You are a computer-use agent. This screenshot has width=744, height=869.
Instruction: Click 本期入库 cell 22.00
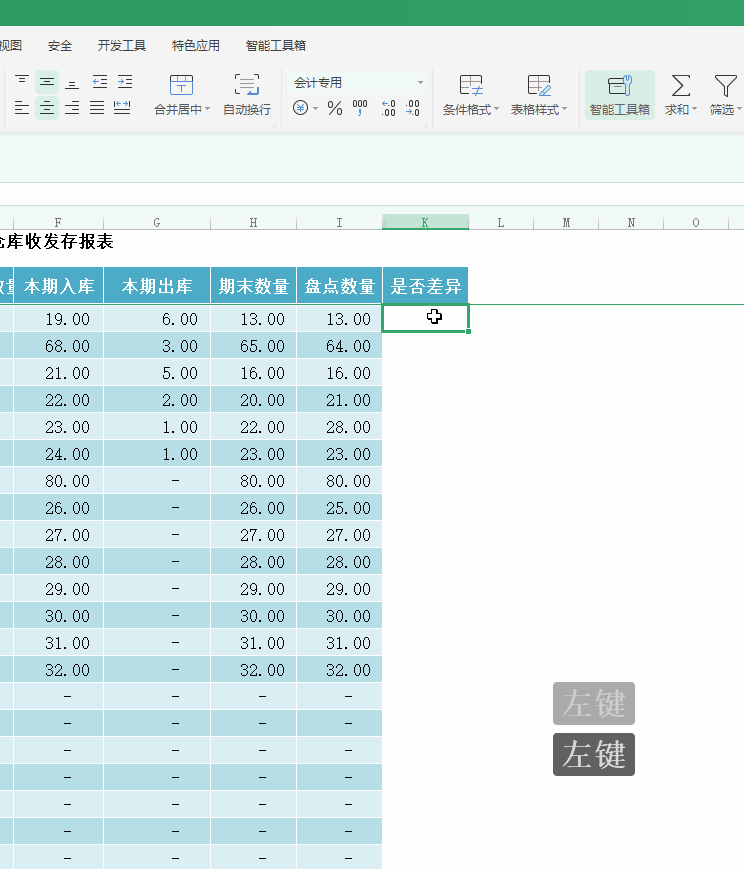[x=59, y=400]
